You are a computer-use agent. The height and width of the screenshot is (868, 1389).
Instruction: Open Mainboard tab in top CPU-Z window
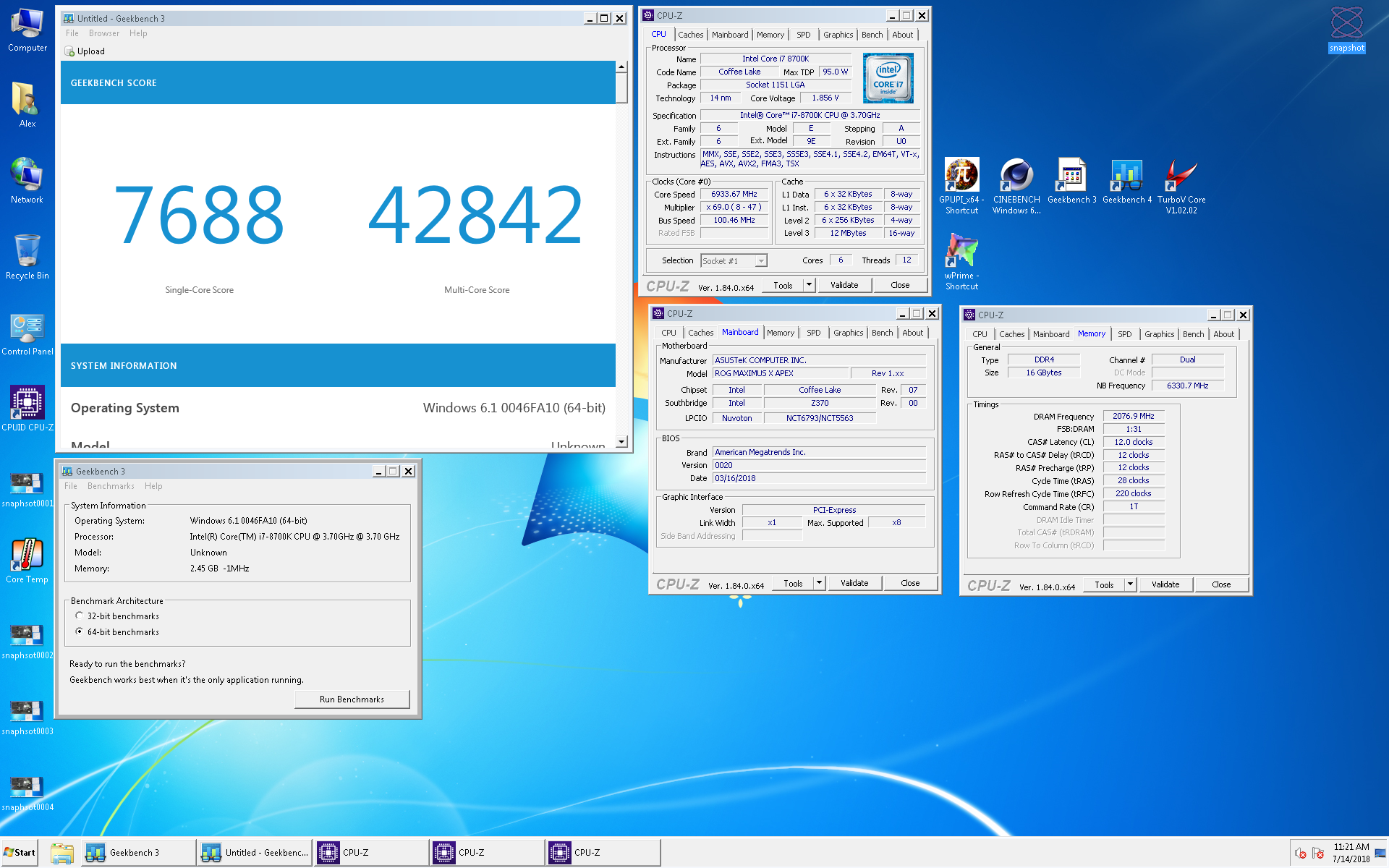click(730, 35)
